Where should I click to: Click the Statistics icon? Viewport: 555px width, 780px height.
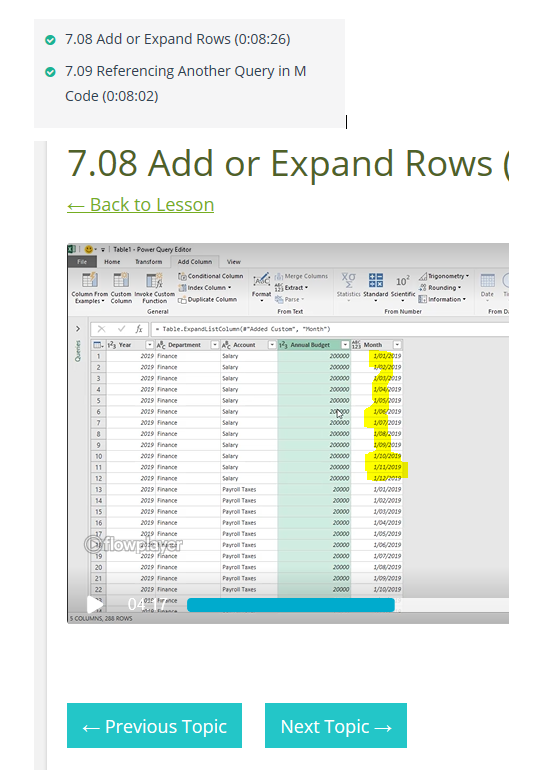point(348,280)
